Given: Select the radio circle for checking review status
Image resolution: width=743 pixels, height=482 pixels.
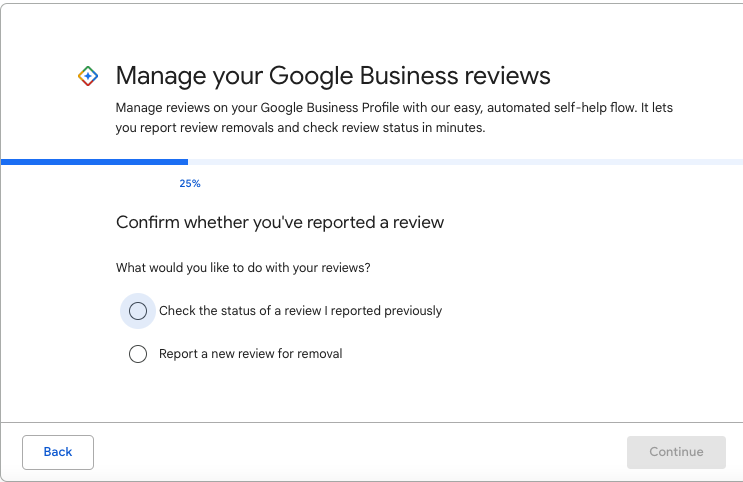Looking at the screenshot, I should 138,311.
